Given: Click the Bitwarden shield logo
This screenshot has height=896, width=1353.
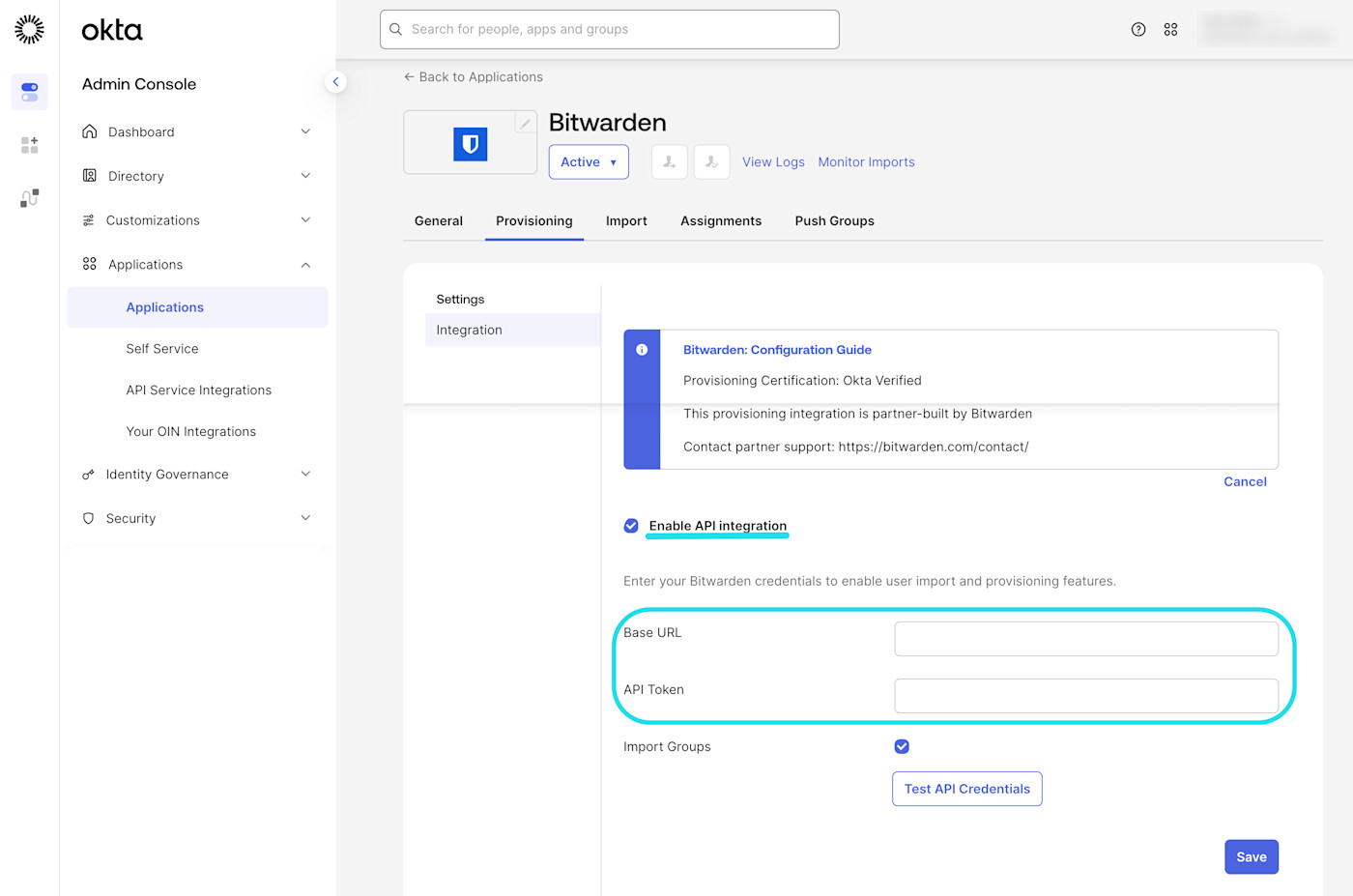Looking at the screenshot, I should click(471, 144).
